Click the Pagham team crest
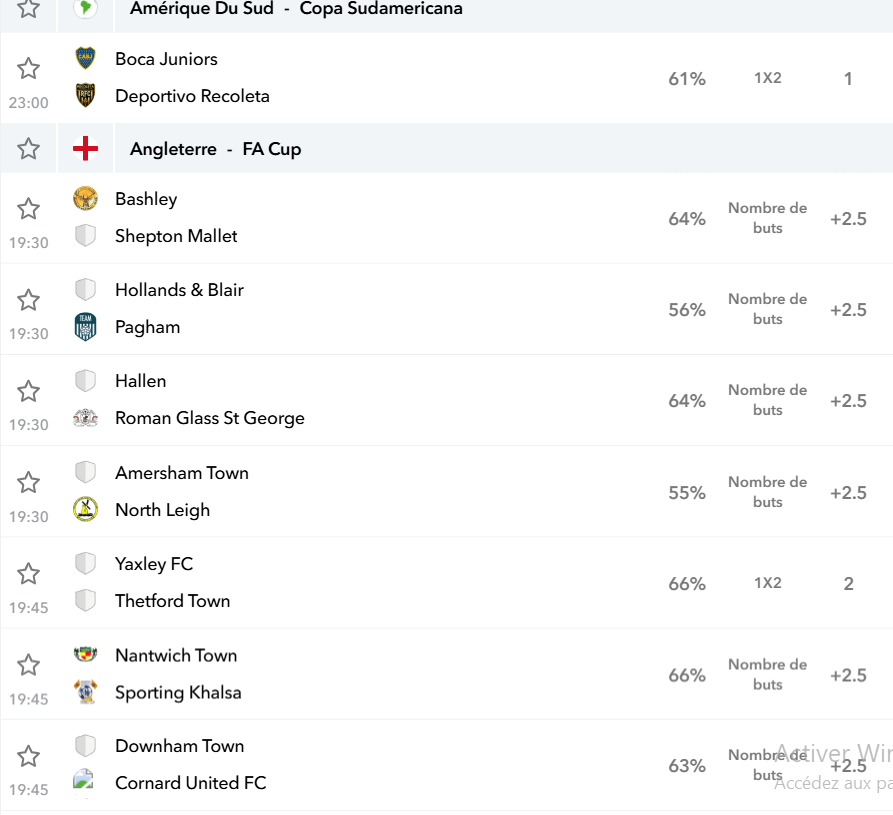The height and width of the screenshot is (815, 893). 85,327
